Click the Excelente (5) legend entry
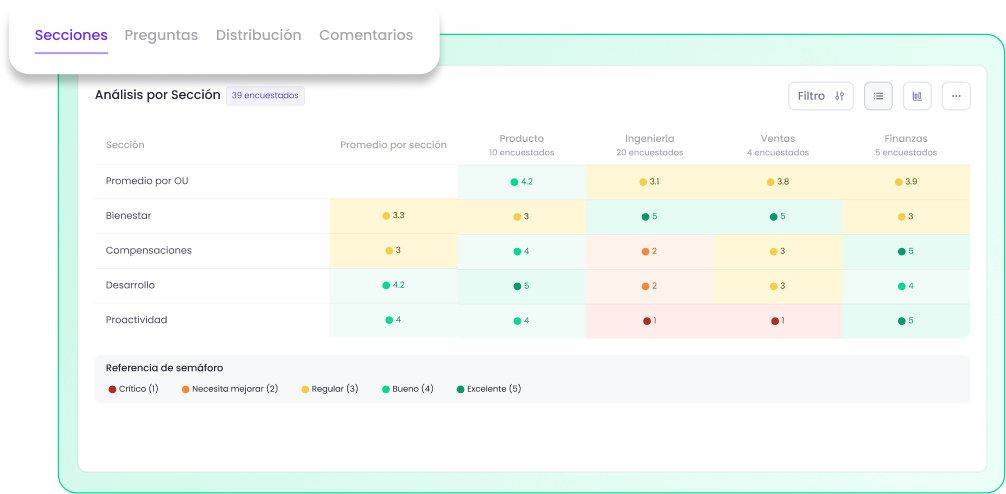Viewport: 1006px width, 494px height. 489,389
